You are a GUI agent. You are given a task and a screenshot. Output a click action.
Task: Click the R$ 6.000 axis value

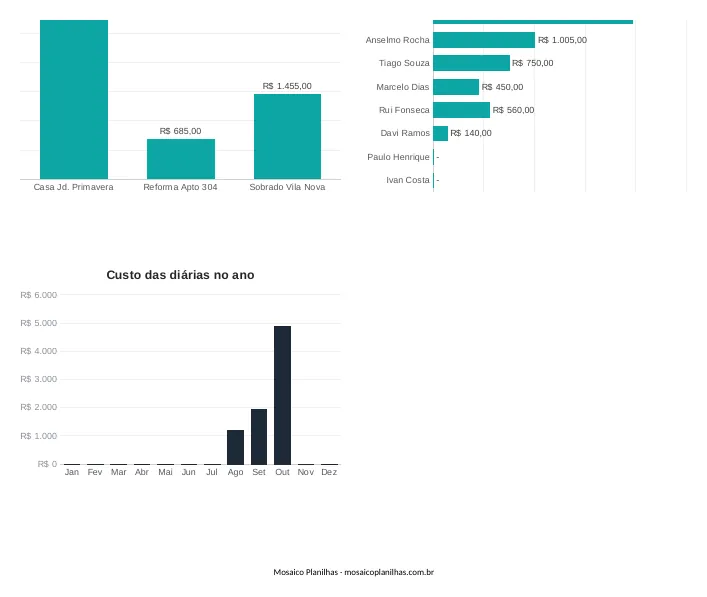(x=39, y=295)
